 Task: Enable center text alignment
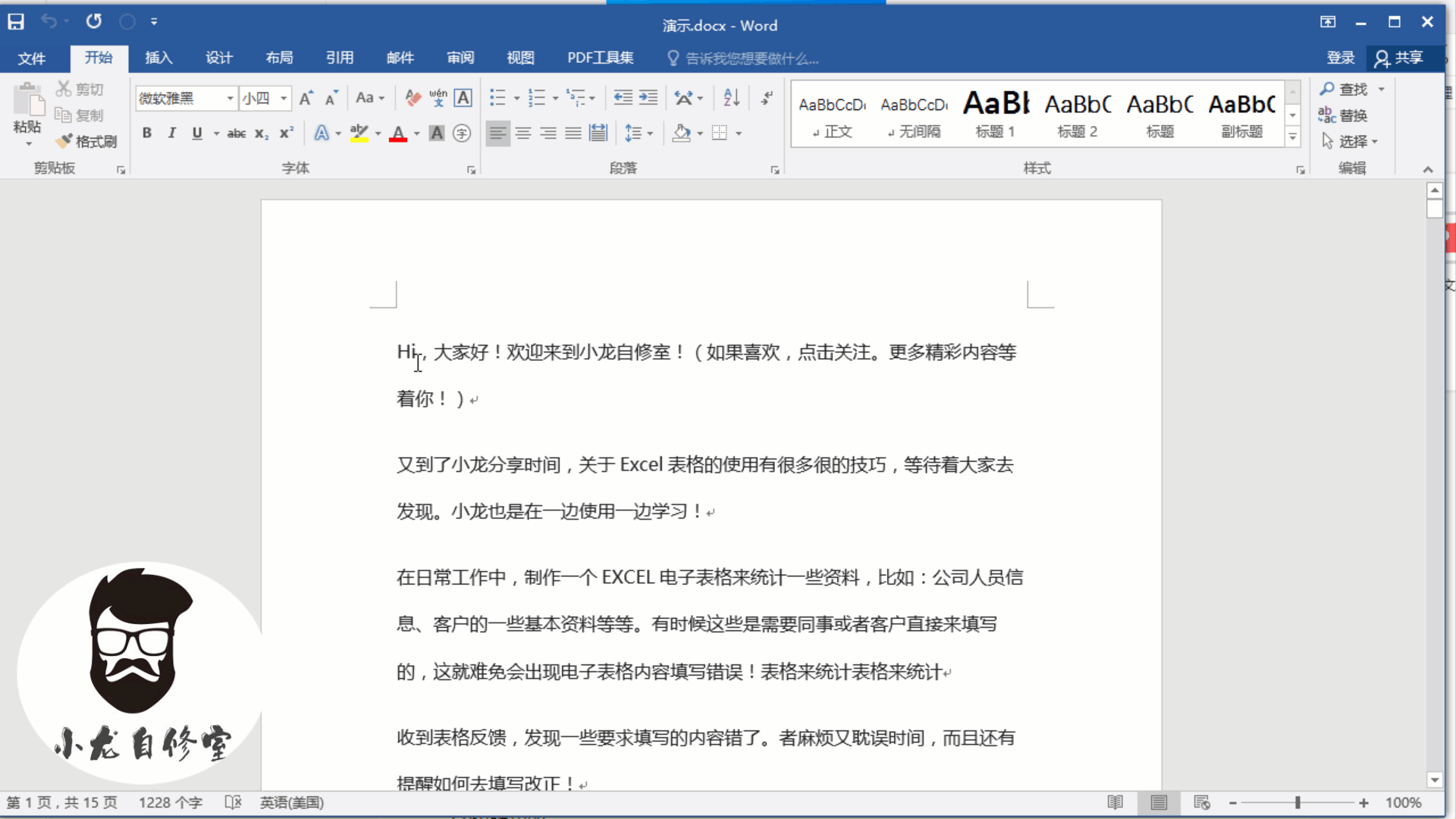click(523, 133)
